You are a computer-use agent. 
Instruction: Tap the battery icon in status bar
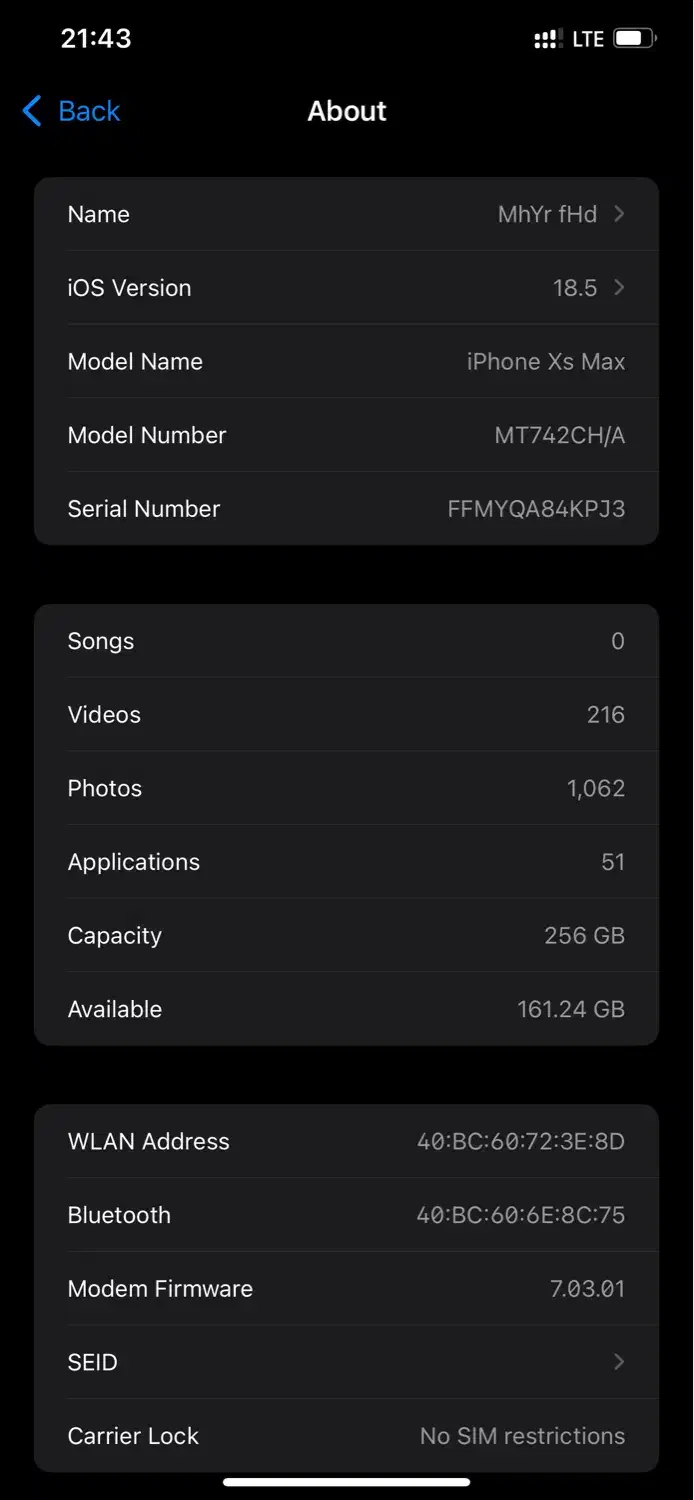[634, 39]
